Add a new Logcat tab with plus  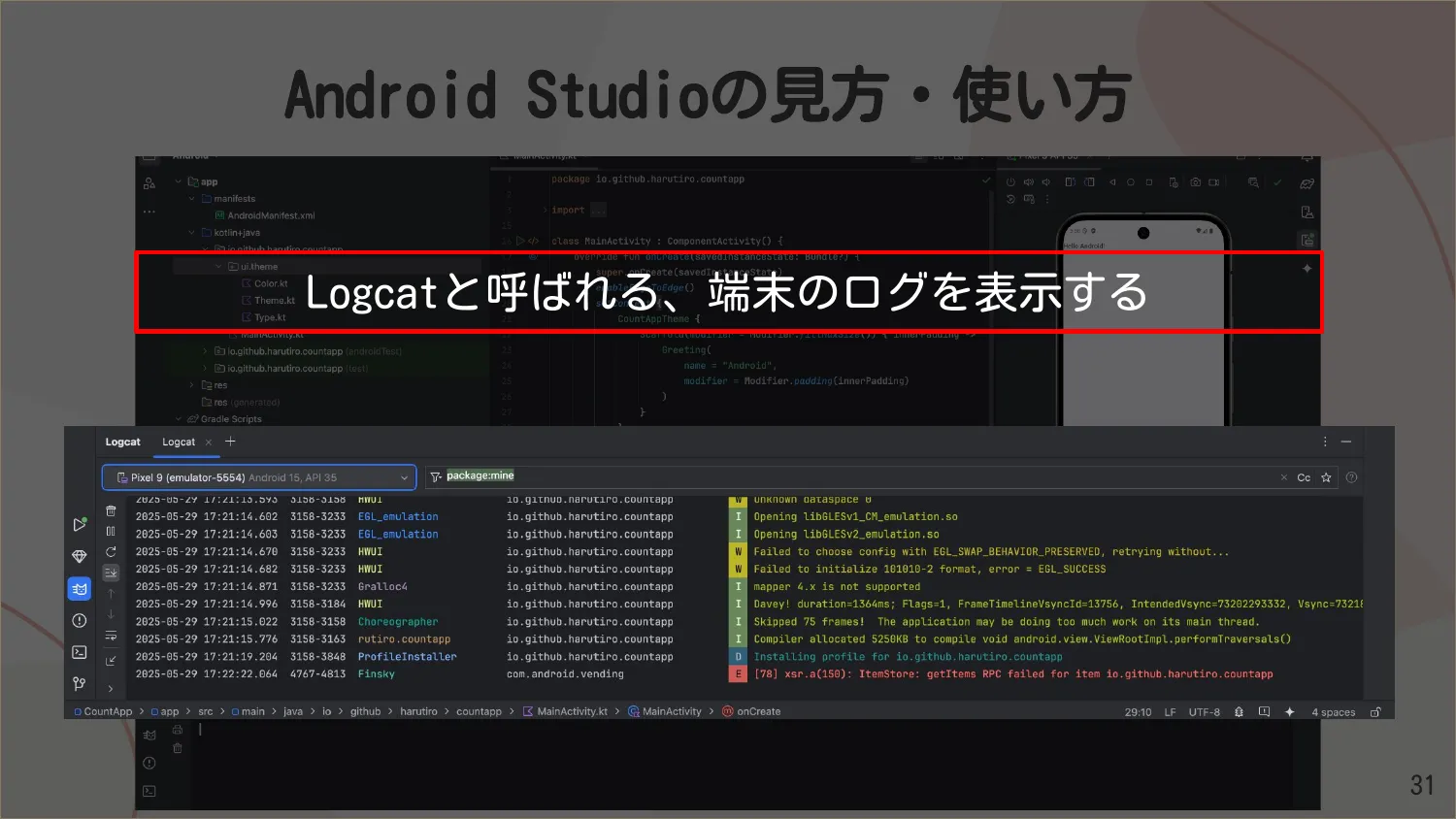pos(230,442)
